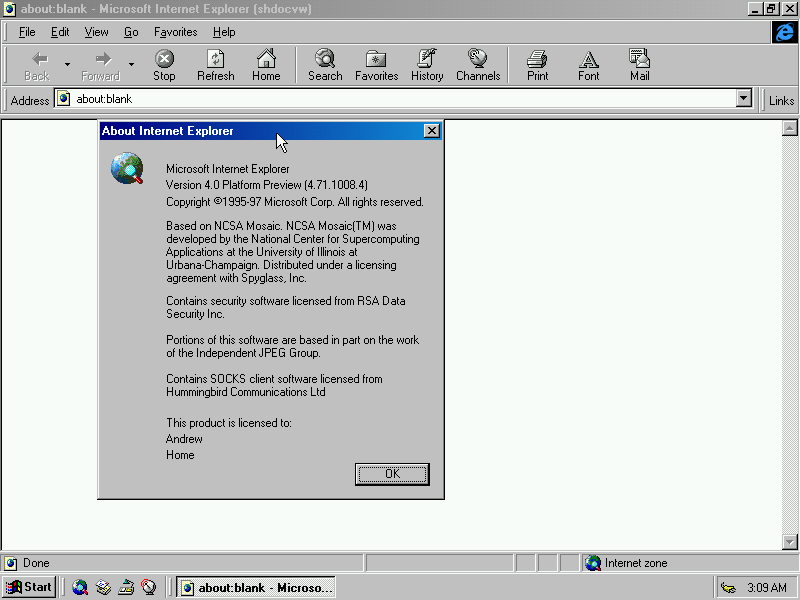Expand the Back button history arrow
800x600 pixels.
(x=67, y=65)
